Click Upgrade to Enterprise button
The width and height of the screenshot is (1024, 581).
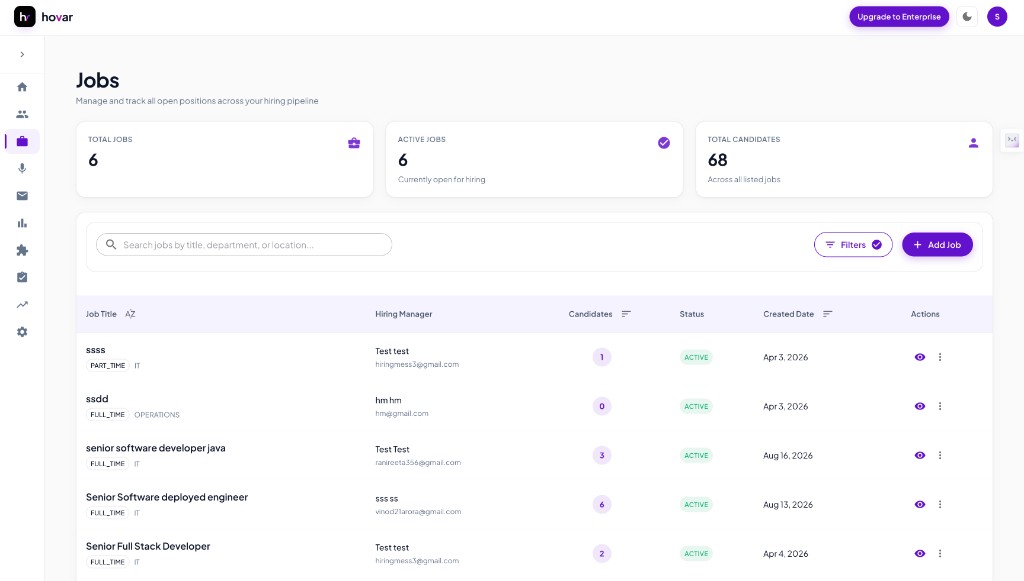point(899,17)
